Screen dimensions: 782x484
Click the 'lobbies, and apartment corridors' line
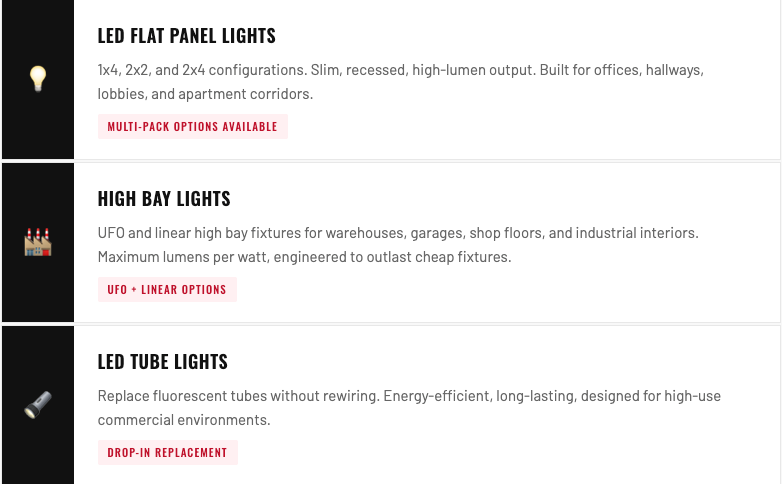tap(205, 94)
